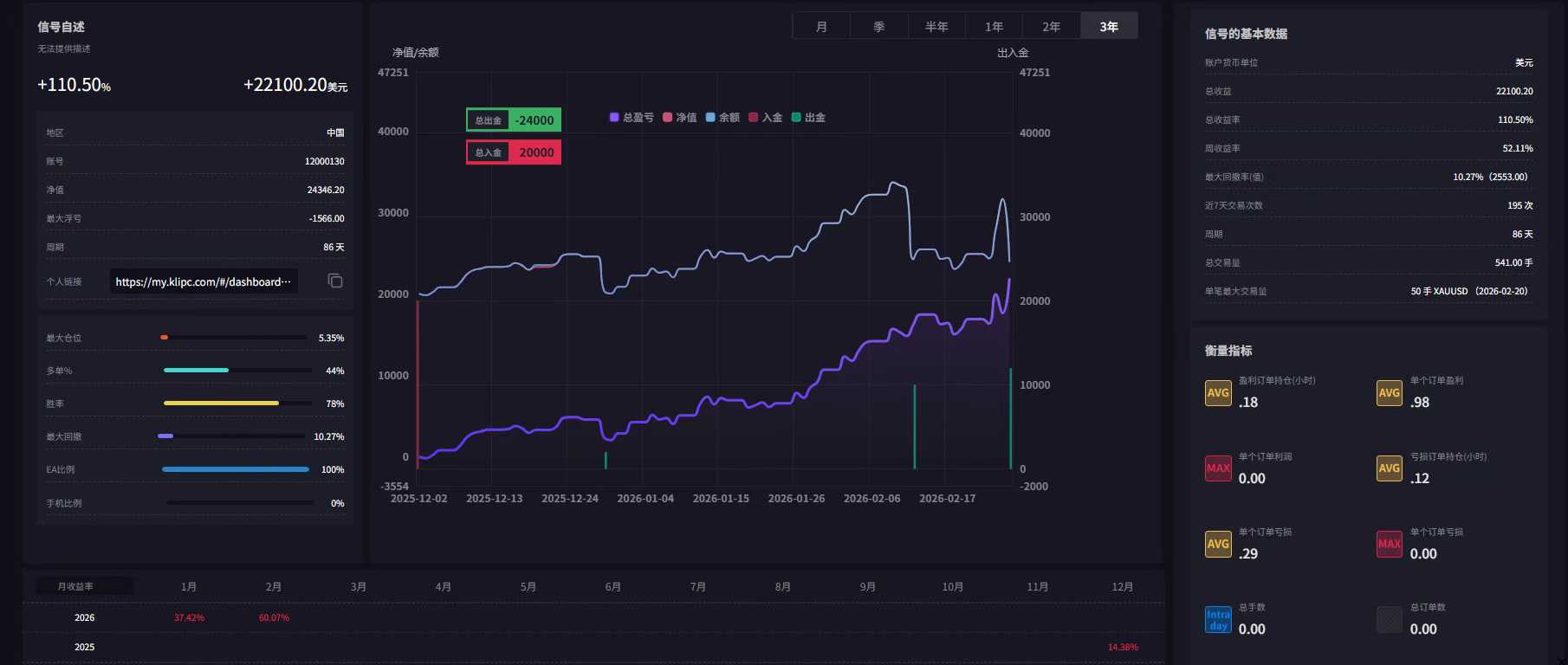The height and width of the screenshot is (665, 1568).
Task: Hide the 入金 series in chart legend
Action: 766,118
